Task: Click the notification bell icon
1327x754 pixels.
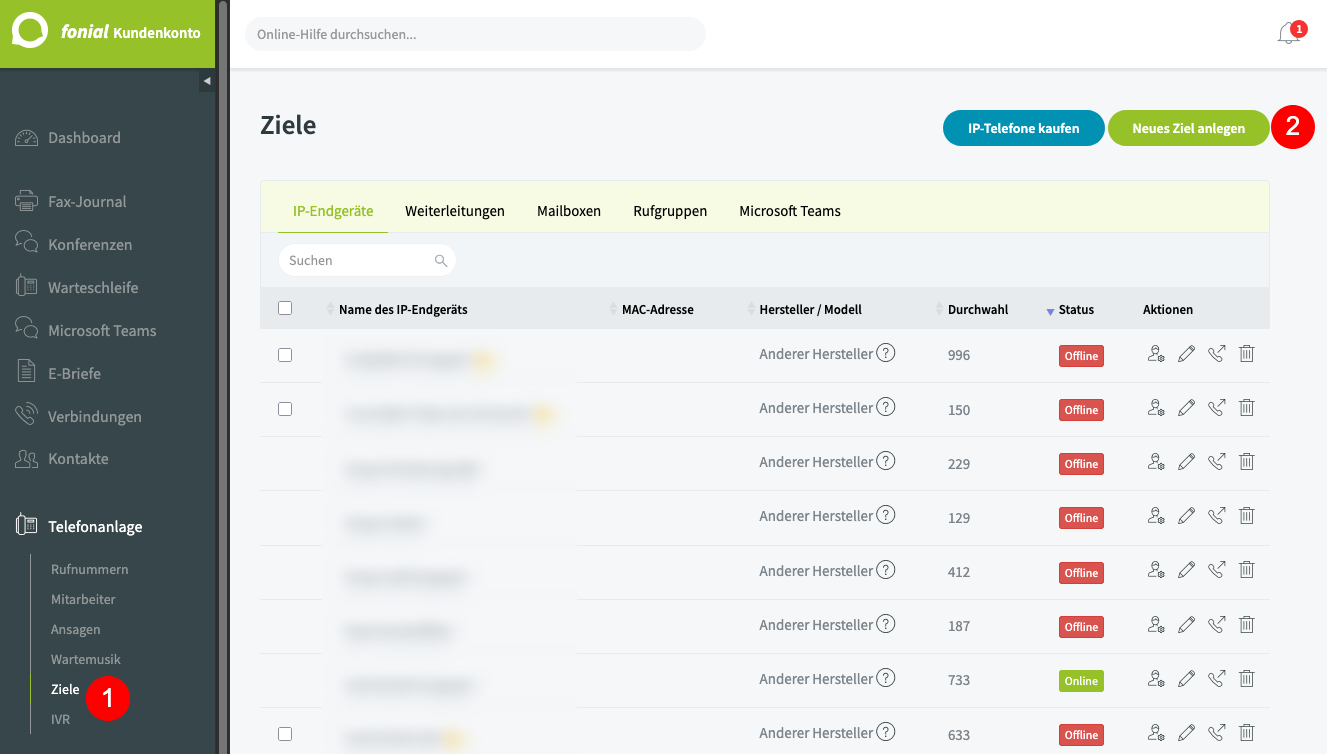Action: (x=1288, y=34)
